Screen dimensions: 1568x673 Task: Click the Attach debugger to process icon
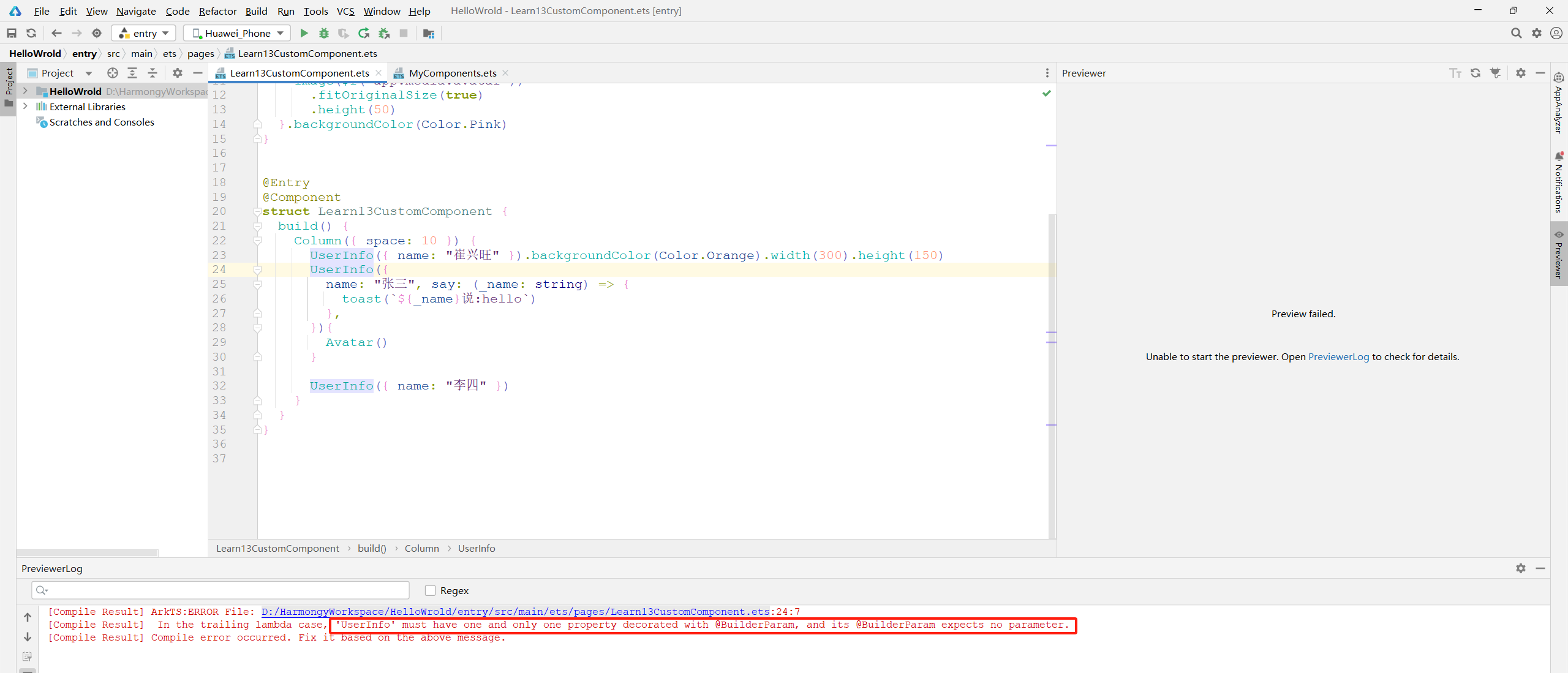pos(384,33)
